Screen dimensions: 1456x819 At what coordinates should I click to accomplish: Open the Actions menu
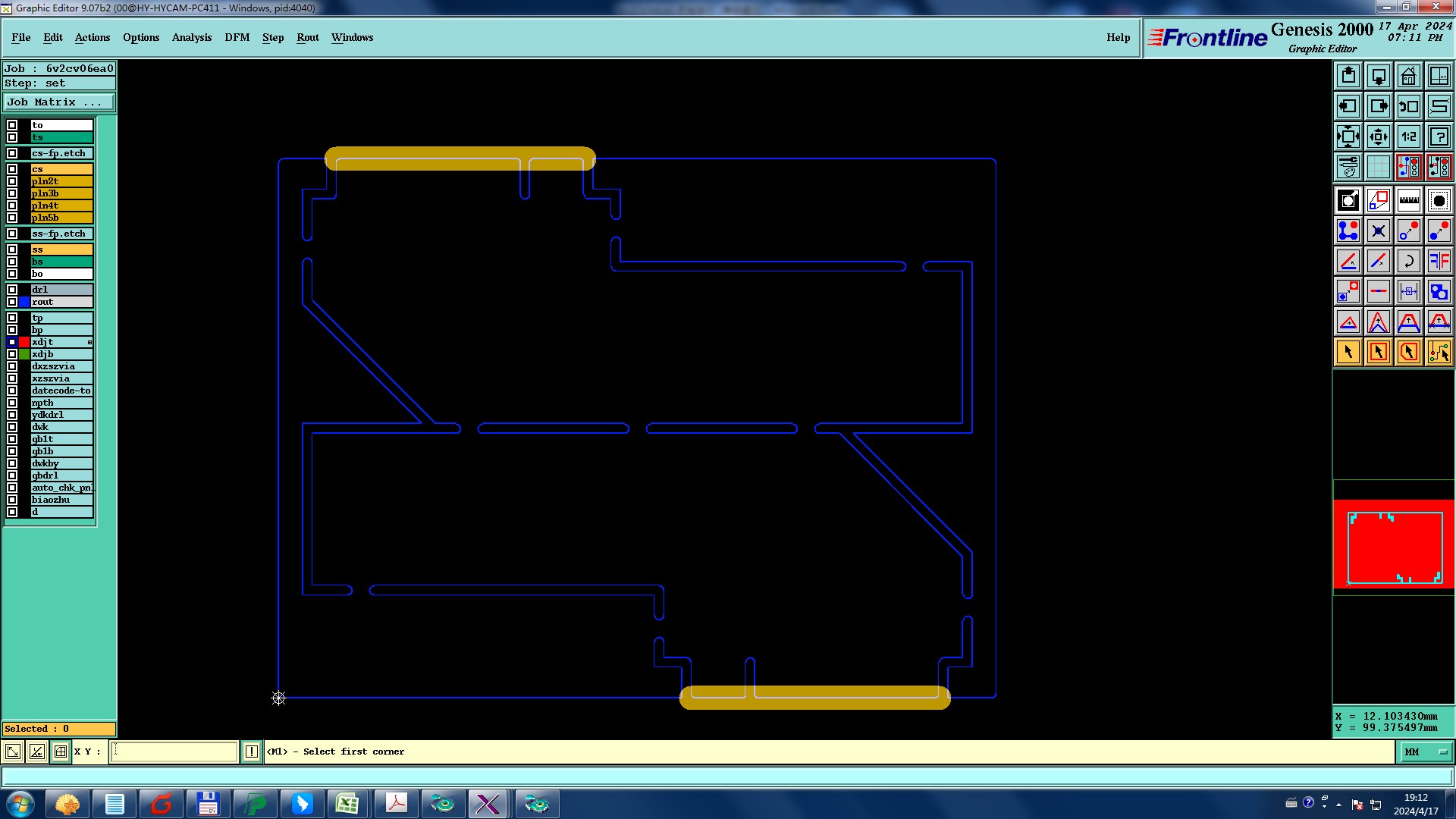(x=93, y=37)
